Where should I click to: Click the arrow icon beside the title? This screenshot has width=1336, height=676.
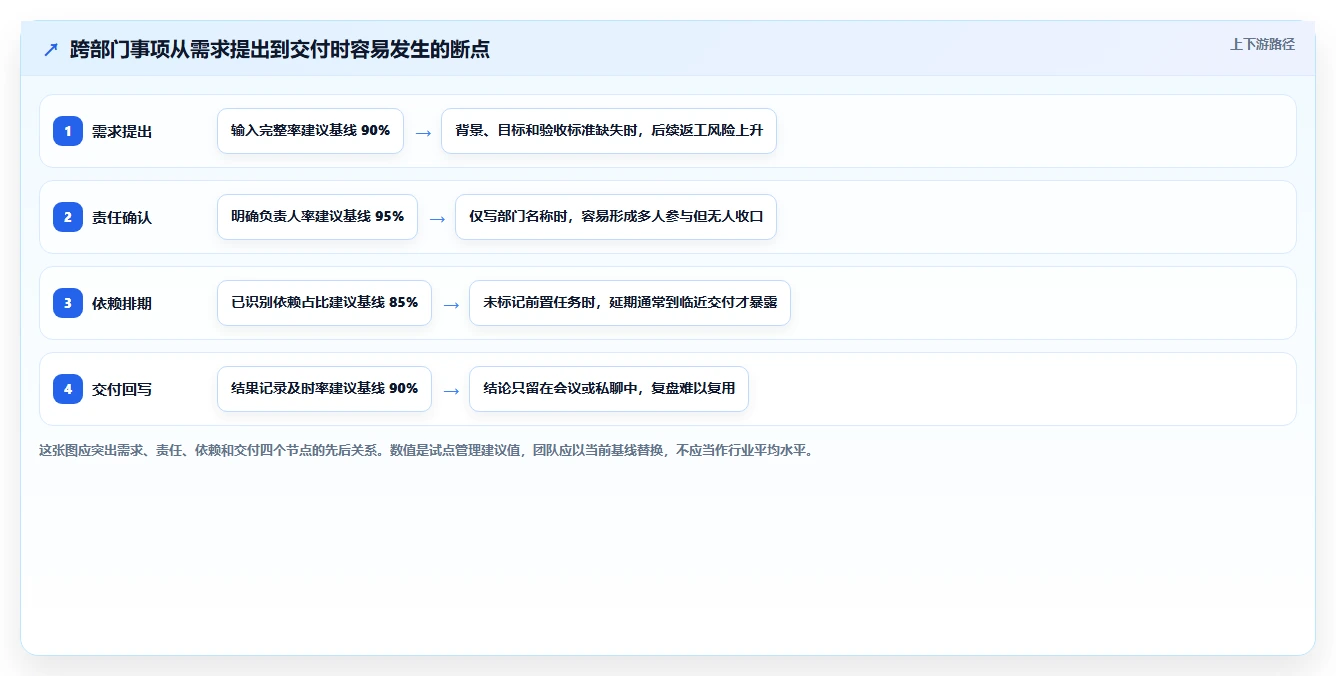tap(51, 50)
